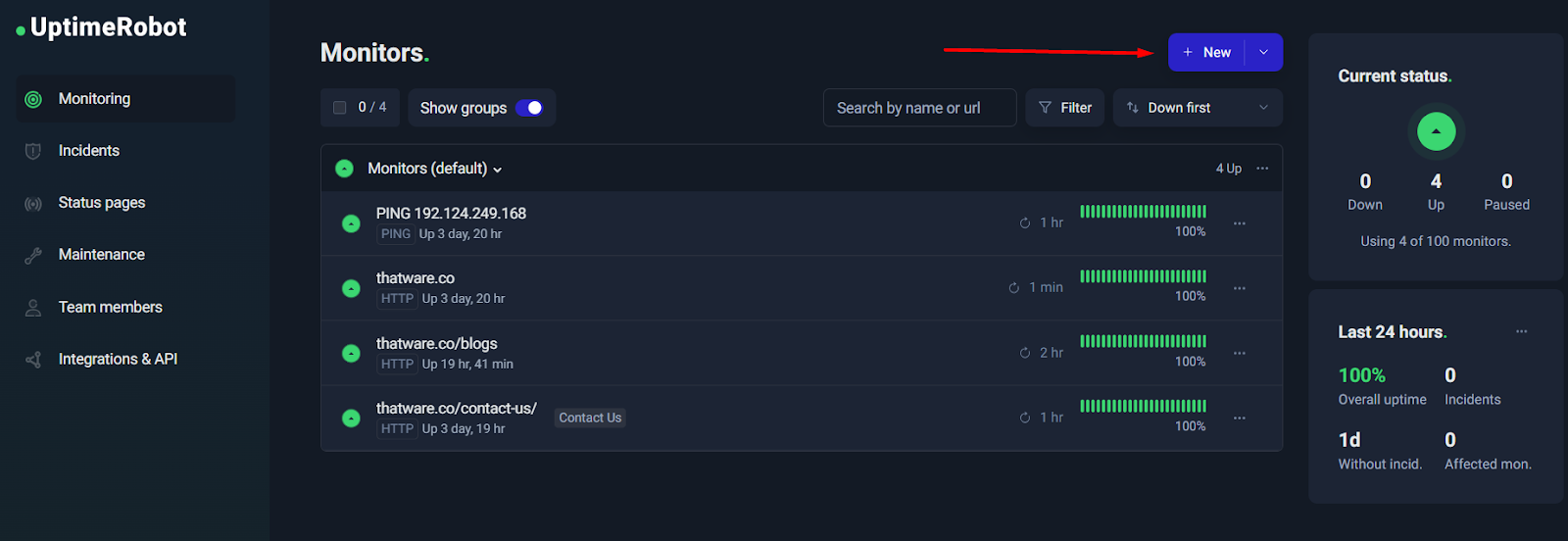This screenshot has width=1568, height=541.
Task: Go to Status pages menu item
Action: tap(102, 203)
